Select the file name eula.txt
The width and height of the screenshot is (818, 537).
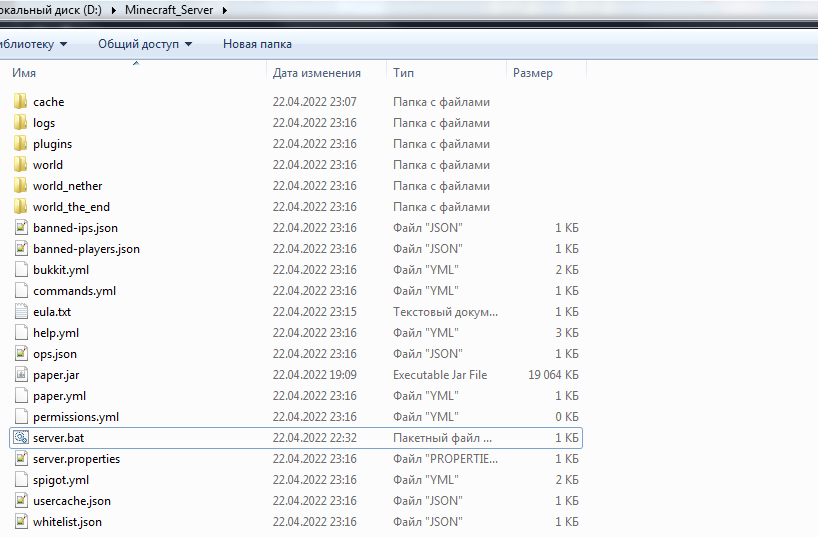click(52, 312)
